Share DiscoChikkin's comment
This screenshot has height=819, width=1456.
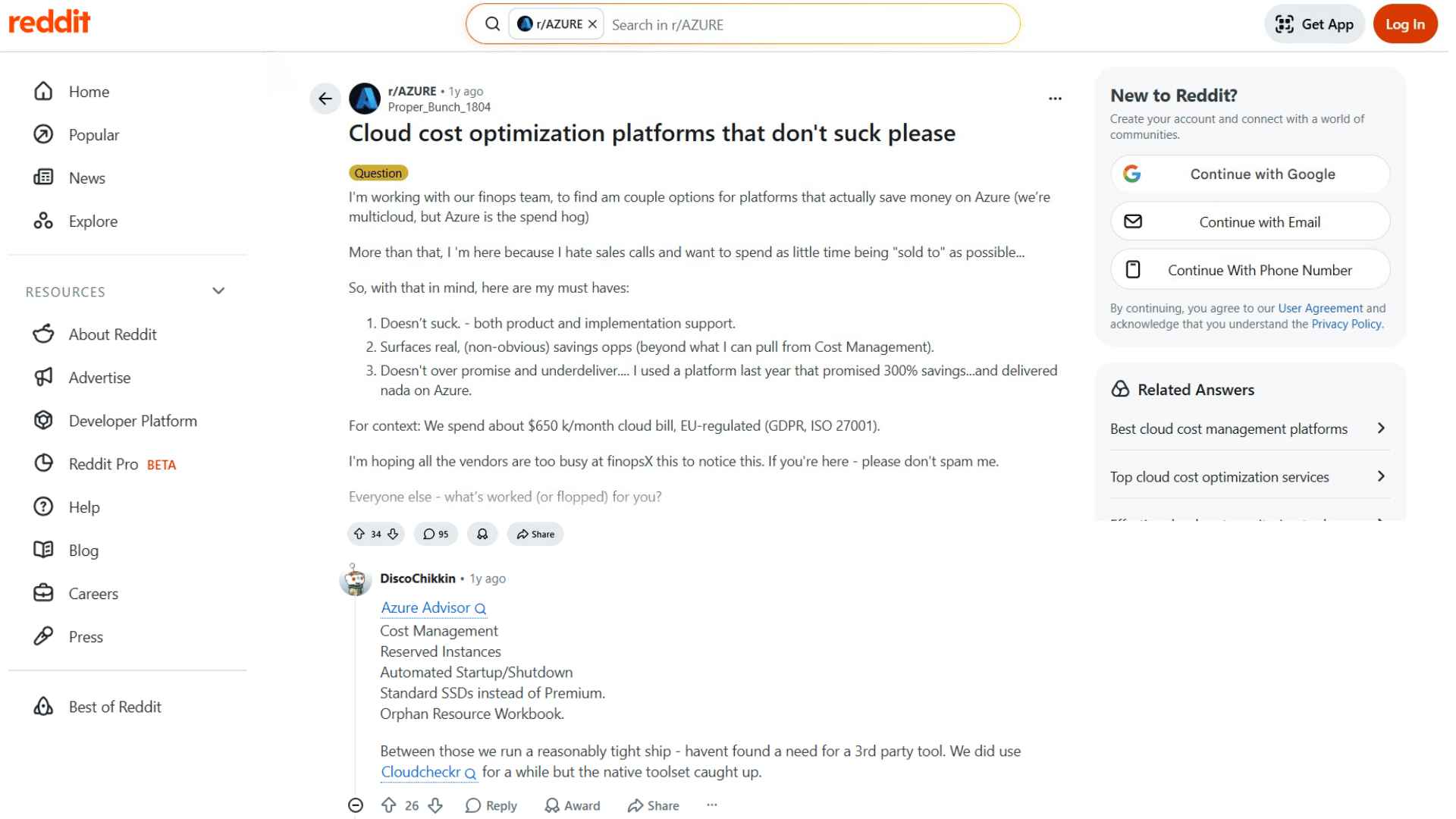654,805
